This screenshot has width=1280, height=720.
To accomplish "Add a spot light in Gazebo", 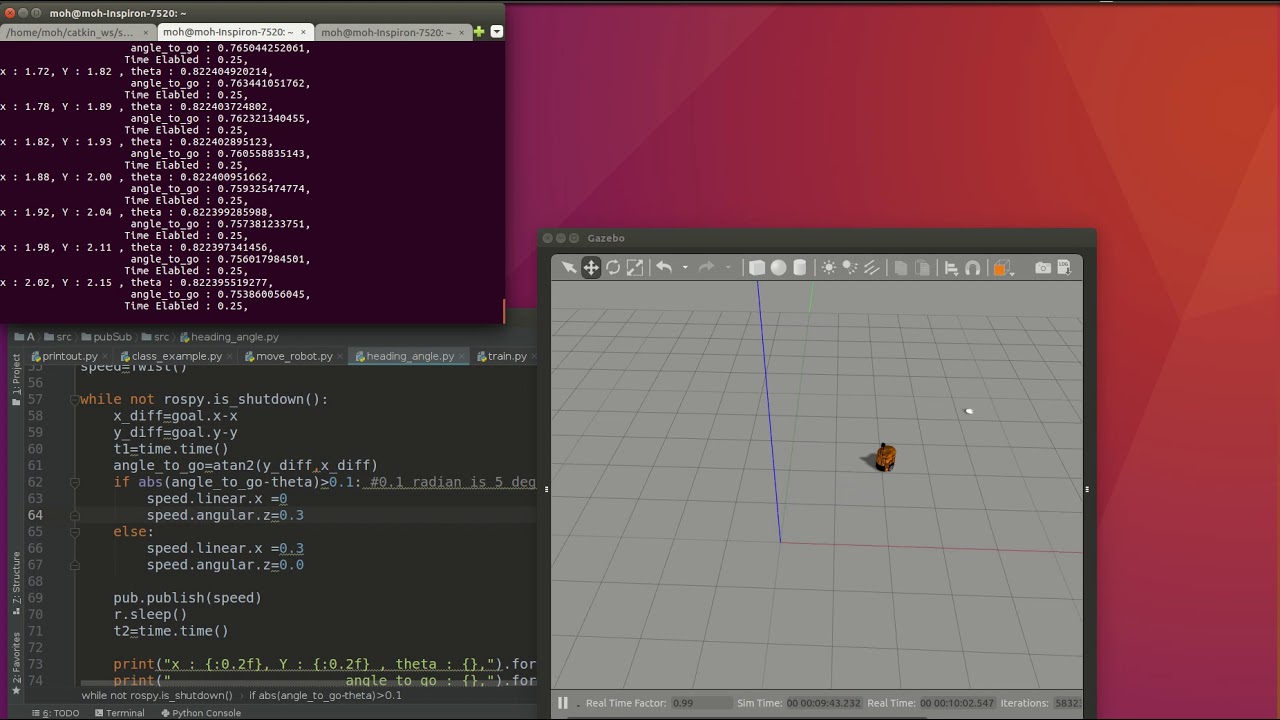I will click(x=850, y=267).
